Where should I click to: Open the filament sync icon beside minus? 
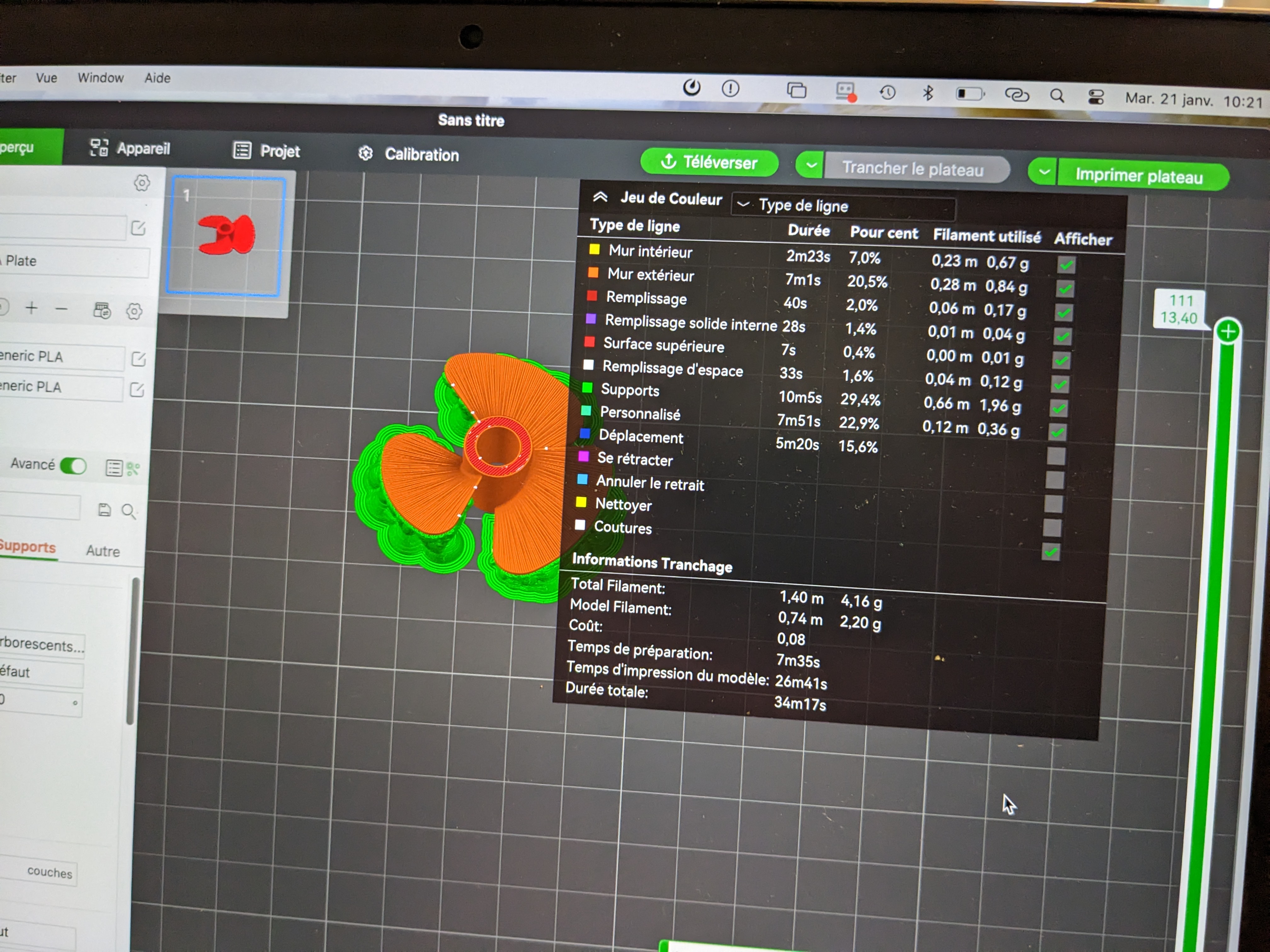click(x=102, y=311)
